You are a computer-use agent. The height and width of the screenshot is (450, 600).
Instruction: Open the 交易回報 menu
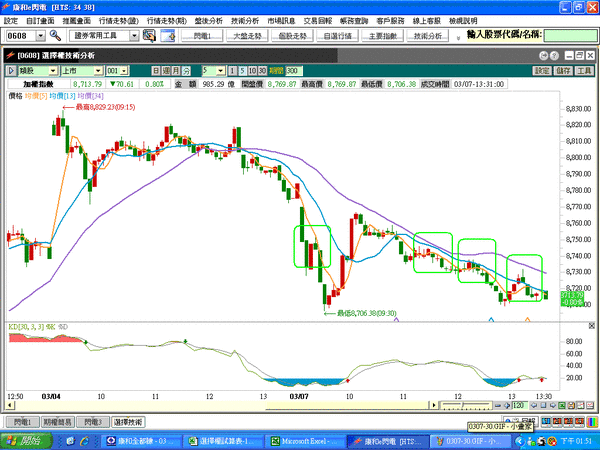[318, 21]
